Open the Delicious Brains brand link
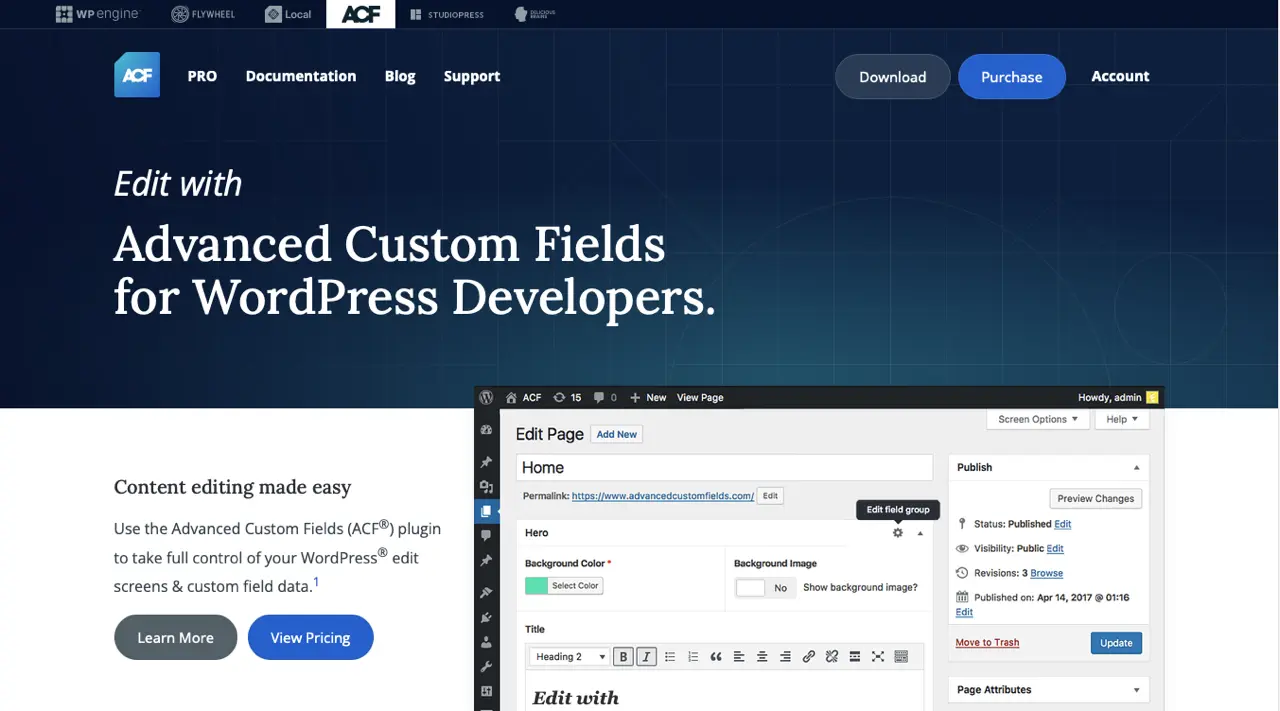The height and width of the screenshot is (711, 1280). coord(535,14)
